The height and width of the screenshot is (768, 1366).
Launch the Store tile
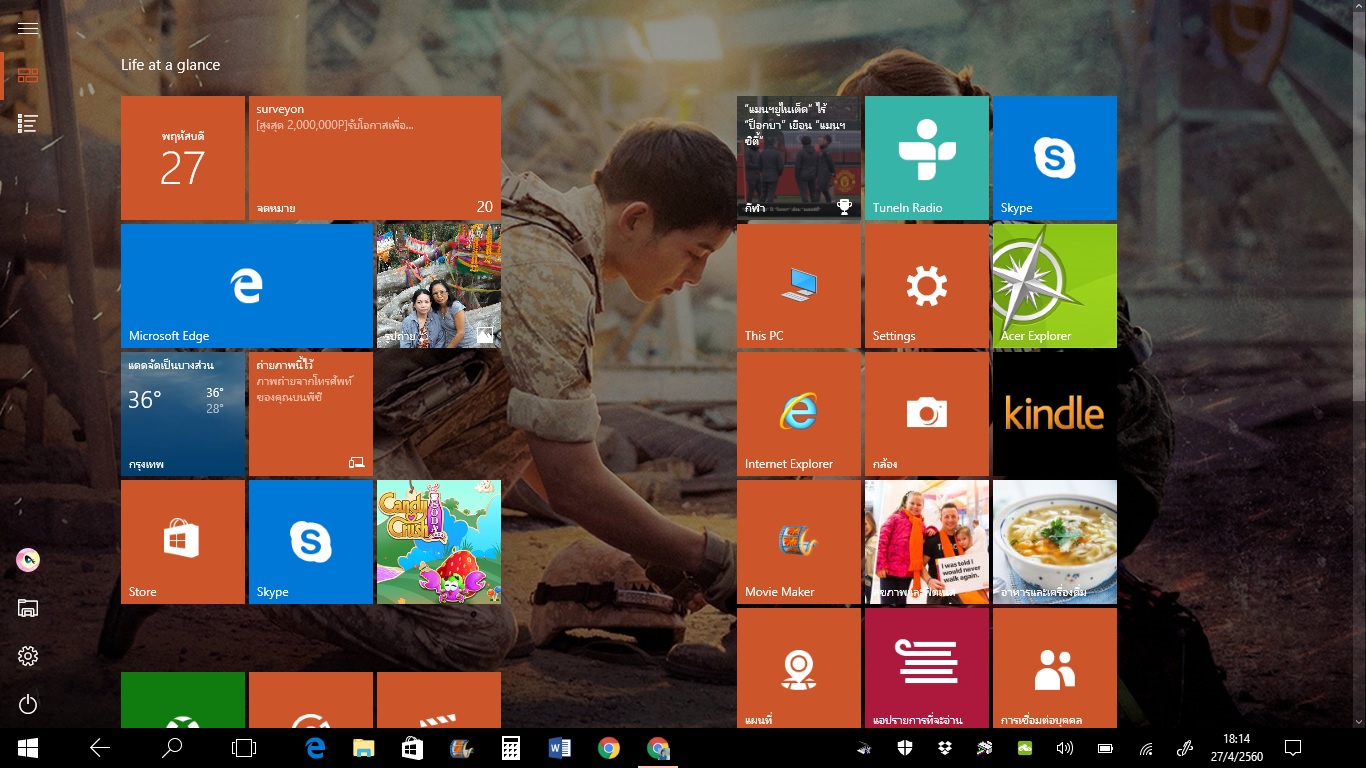pos(183,542)
